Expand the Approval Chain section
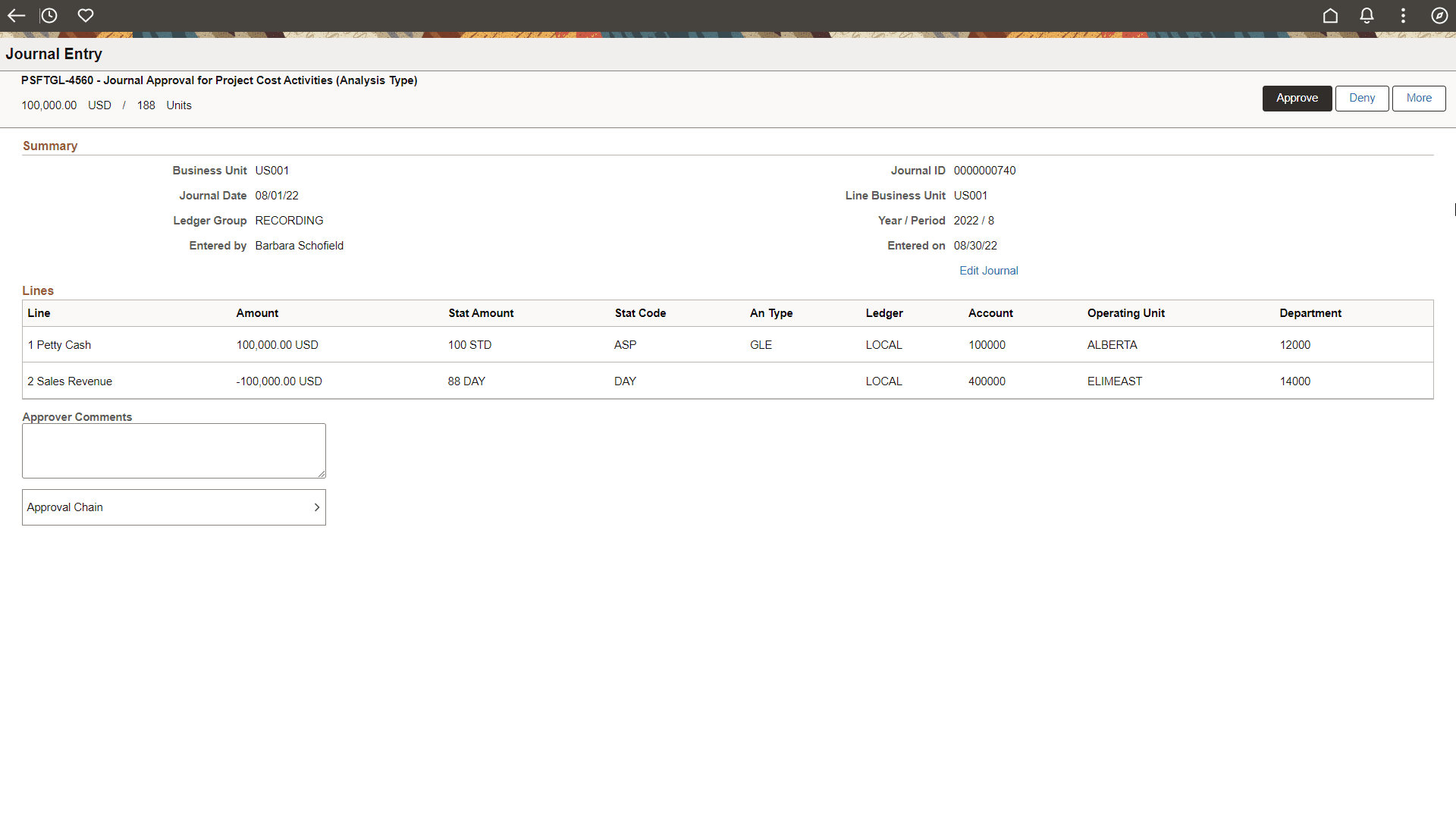 tap(174, 507)
